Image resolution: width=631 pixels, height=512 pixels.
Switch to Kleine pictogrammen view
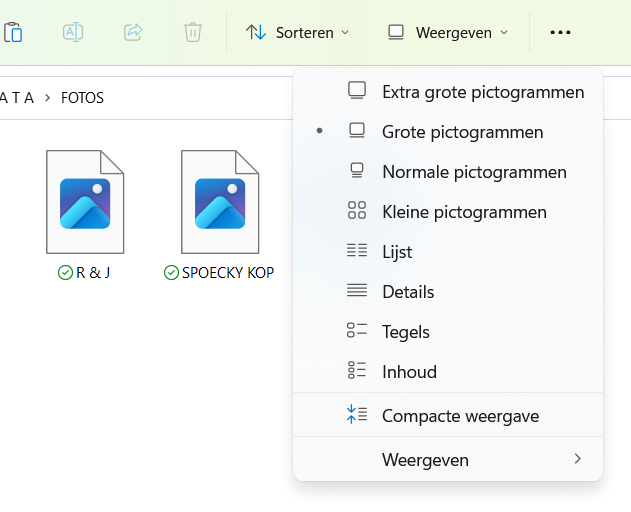(464, 212)
